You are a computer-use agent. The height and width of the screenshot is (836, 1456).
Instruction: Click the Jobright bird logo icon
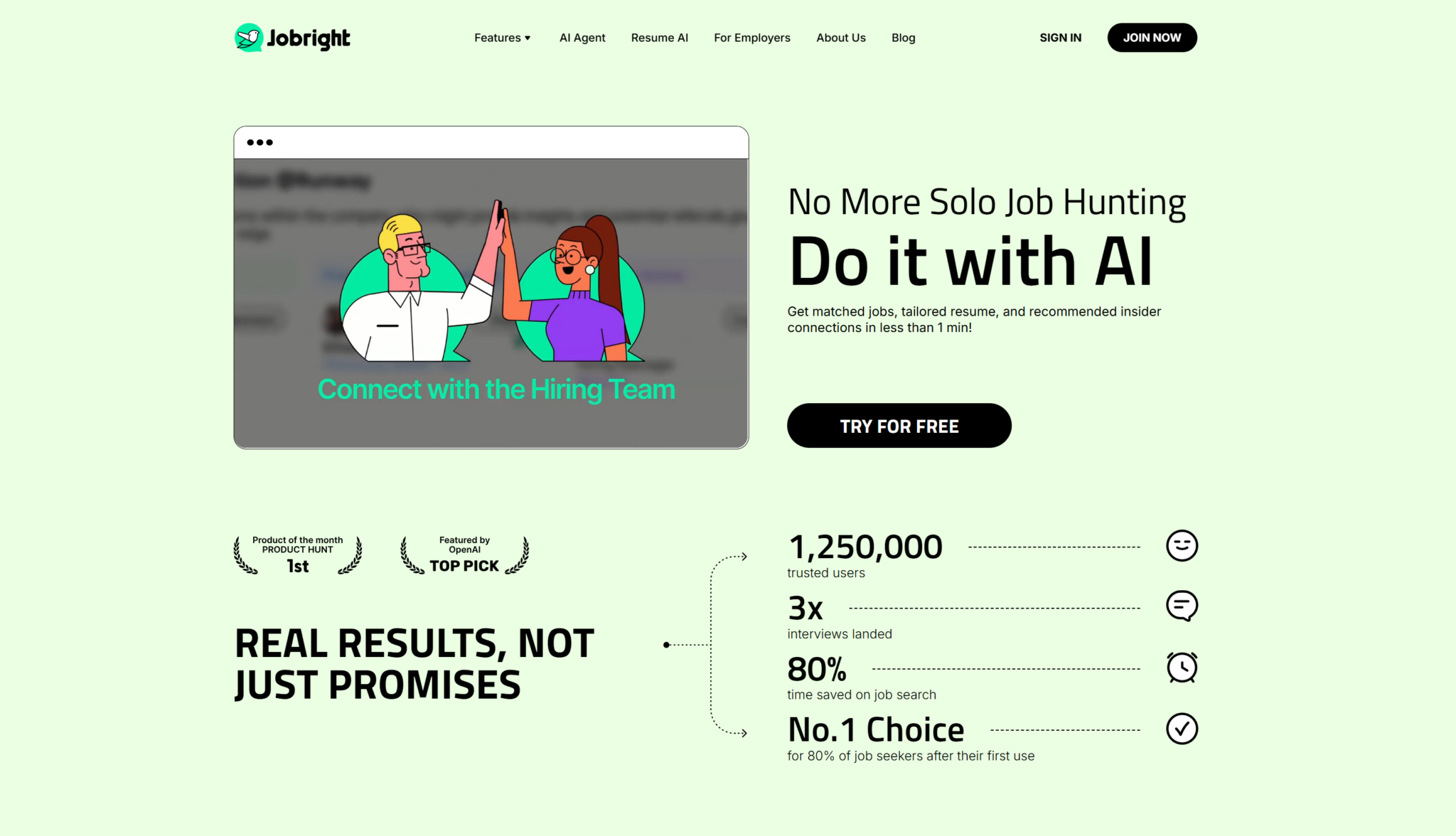pos(249,38)
